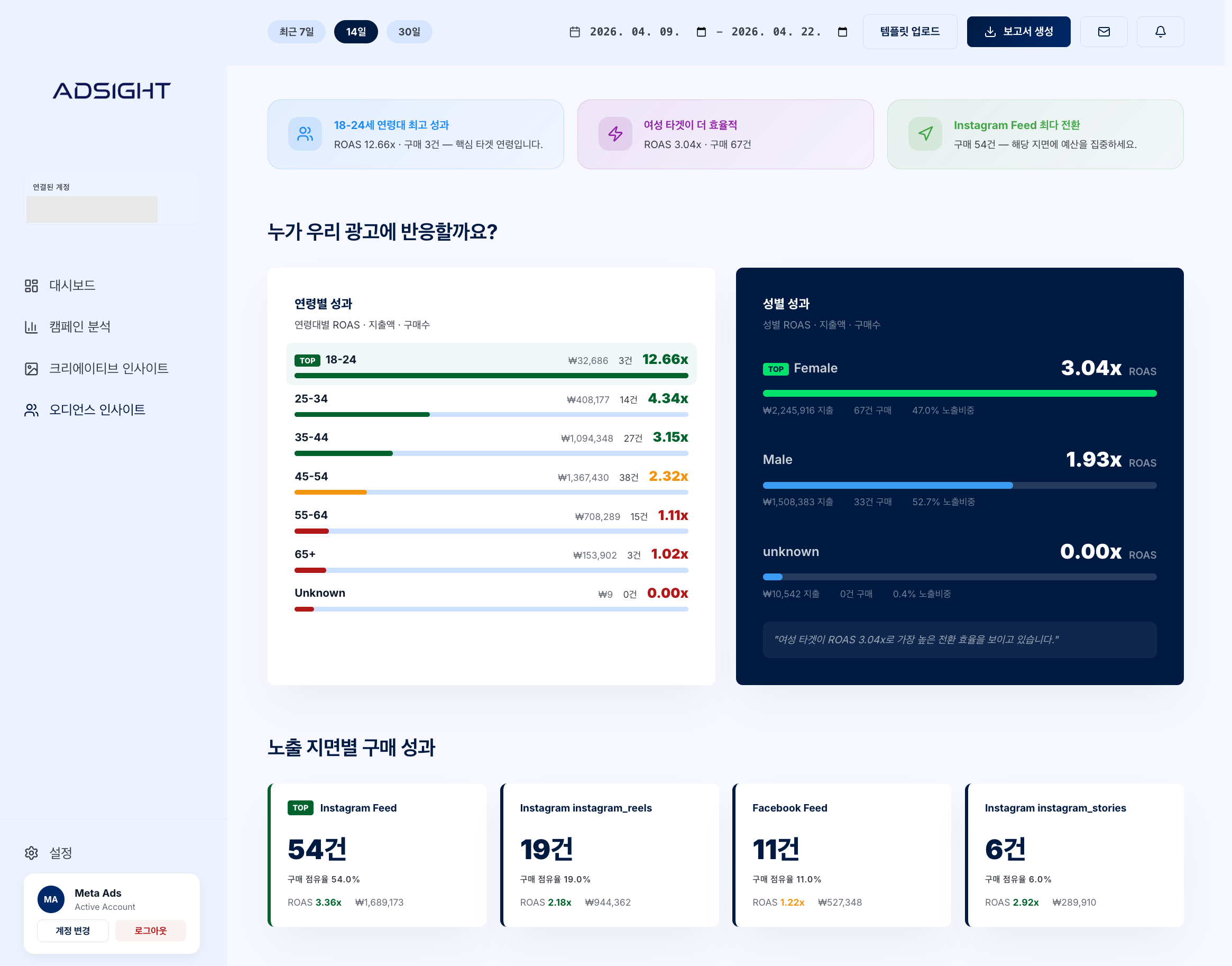Select the people icon for 오디언스 인사이트

coord(31,409)
